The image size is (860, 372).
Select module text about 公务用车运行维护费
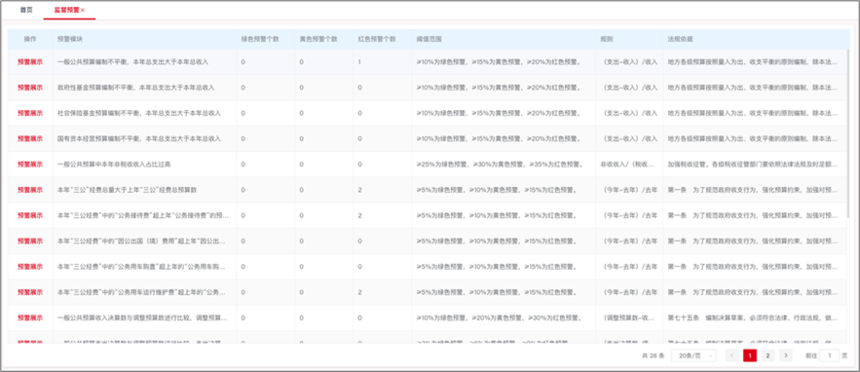pos(143,292)
